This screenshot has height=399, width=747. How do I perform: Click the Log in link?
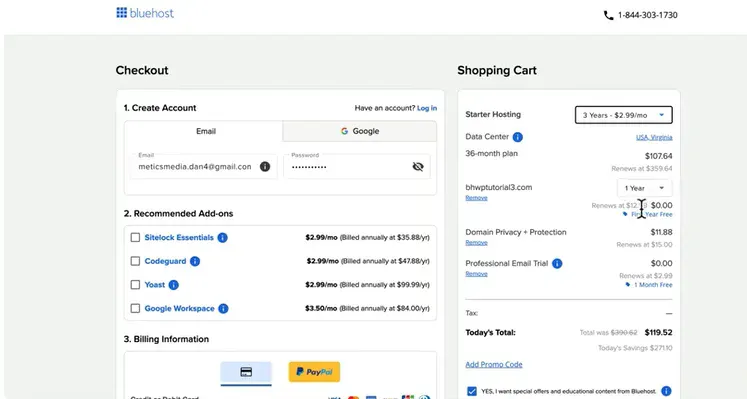tap(427, 108)
